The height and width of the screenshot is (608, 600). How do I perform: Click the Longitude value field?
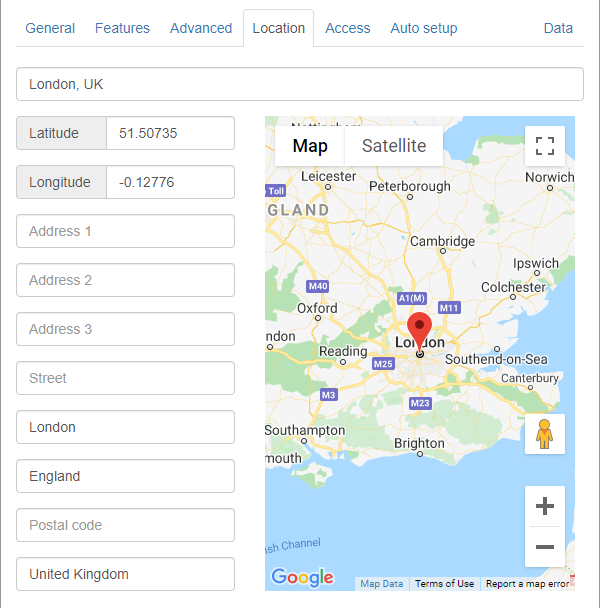170,182
